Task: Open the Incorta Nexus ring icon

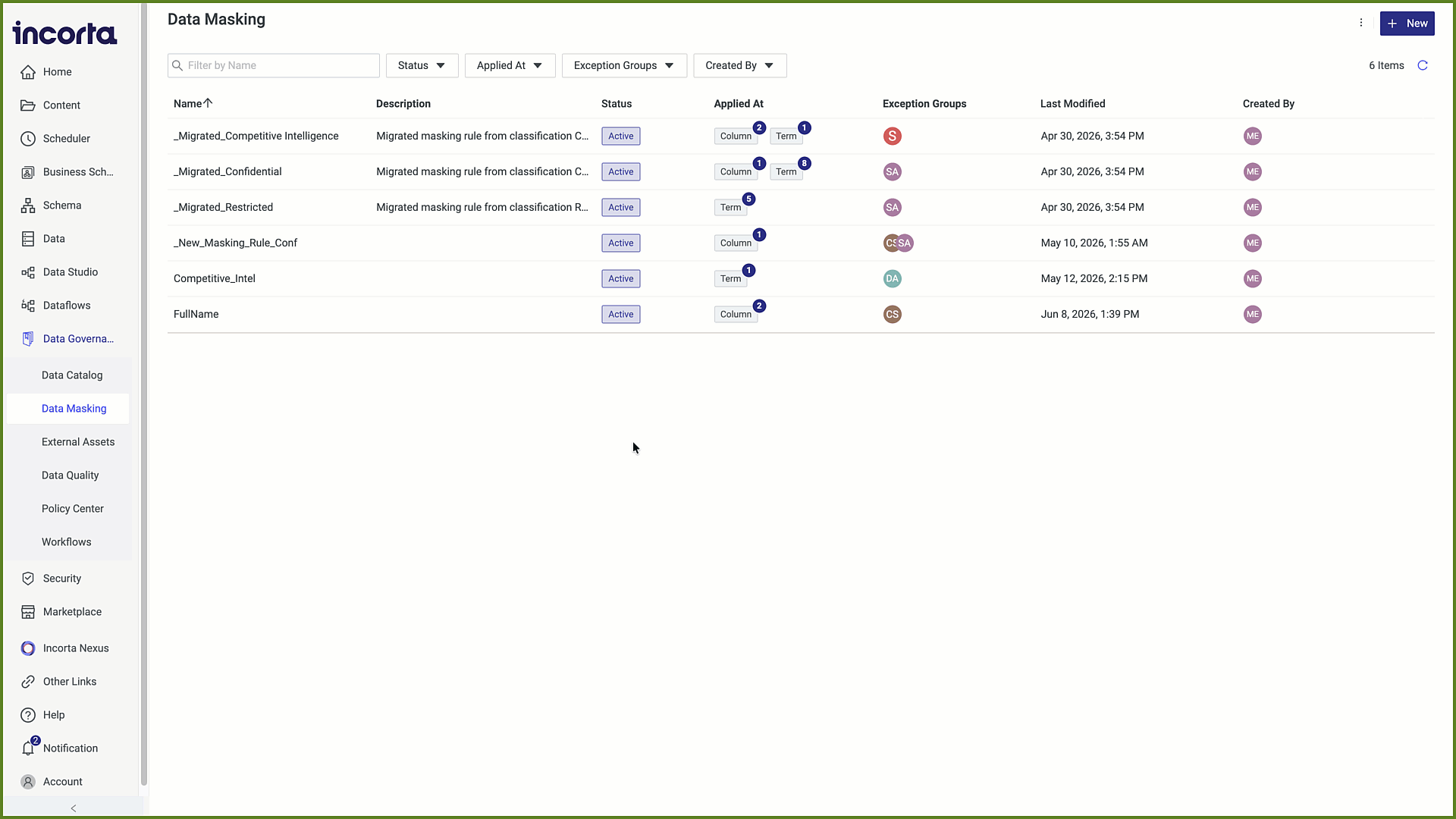Action: (28, 648)
